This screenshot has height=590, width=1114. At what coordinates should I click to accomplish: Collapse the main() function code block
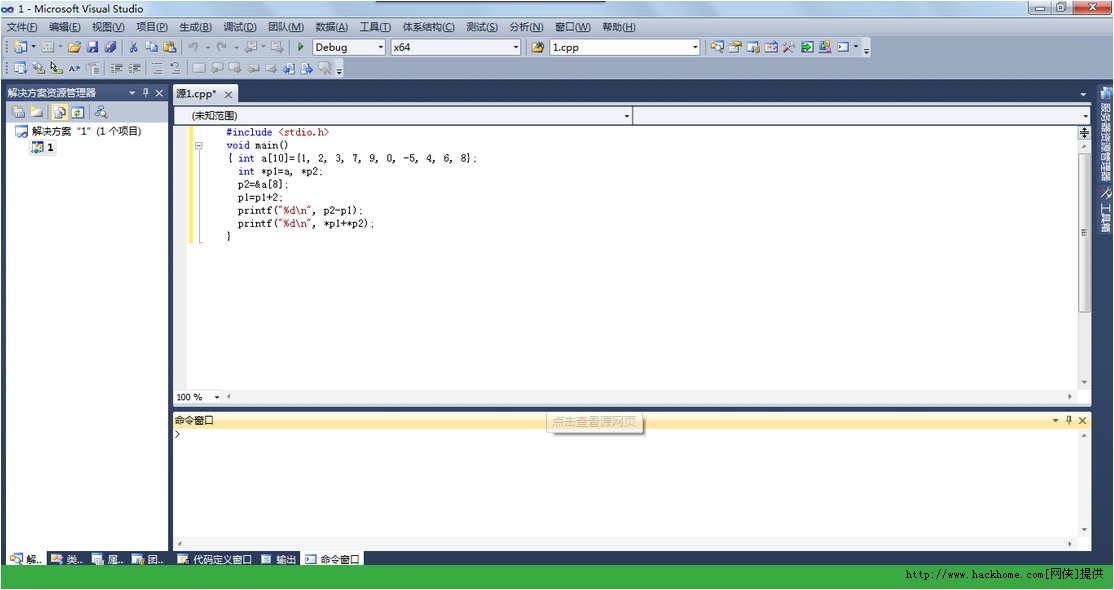coord(198,145)
